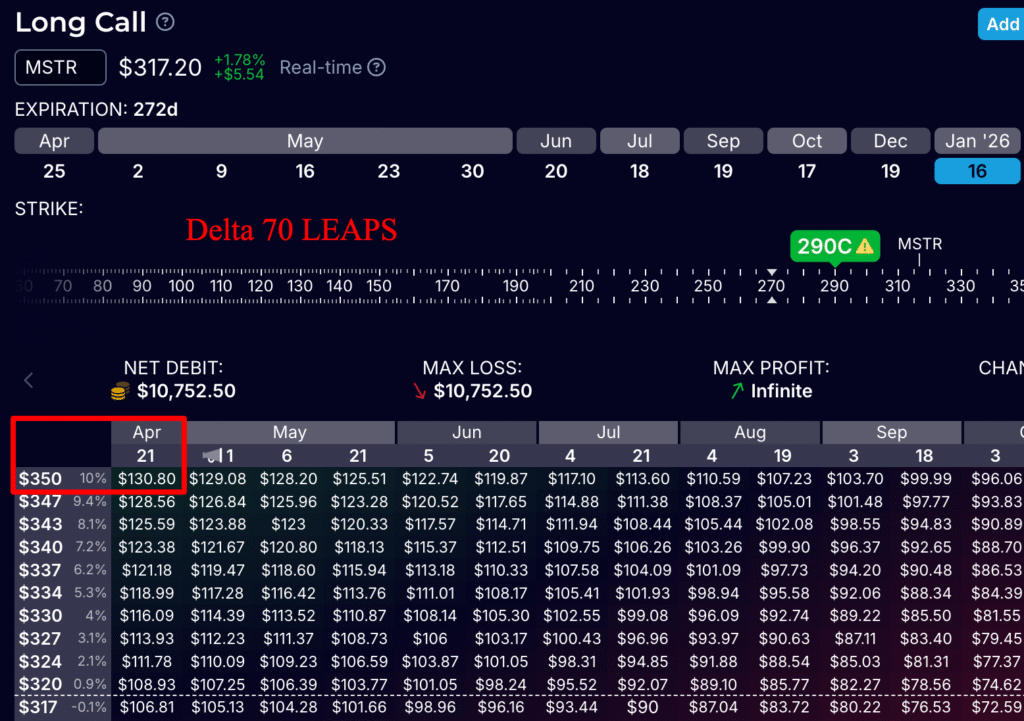Select the Jun expiration month tab

click(x=556, y=141)
